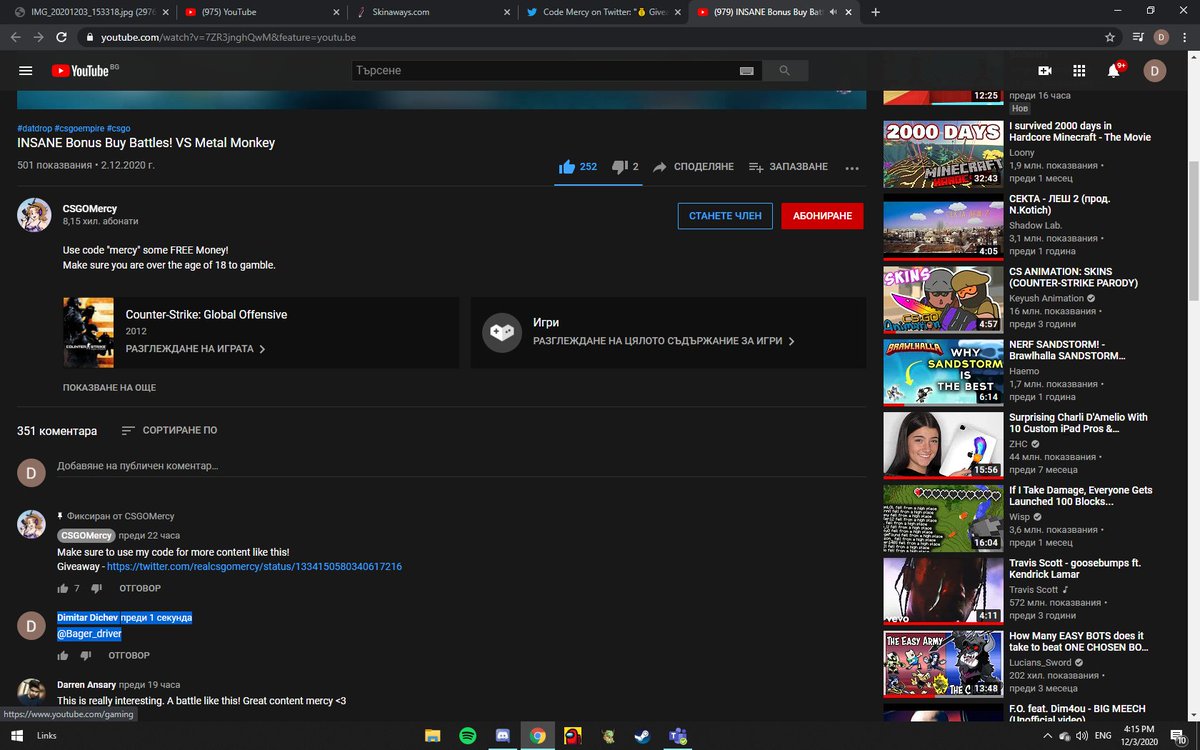Viewport: 1200px width, 750px height.
Task: Open the СОРТИРАНЕ ПО comment sort dropdown
Action: (x=169, y=431)
